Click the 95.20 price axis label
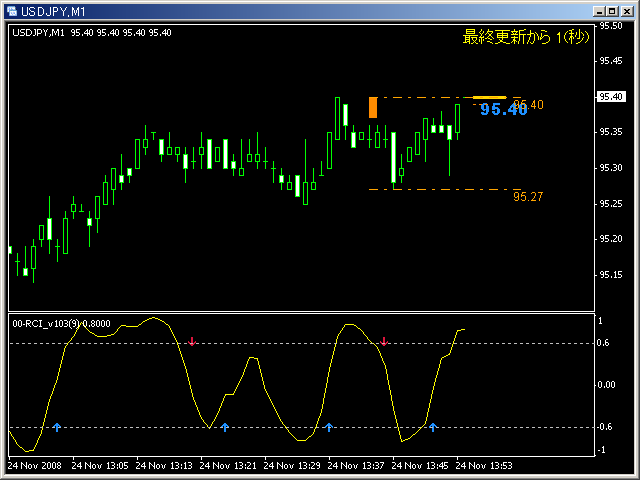Viewport: 640px width, 480px height. click(611, 239)
